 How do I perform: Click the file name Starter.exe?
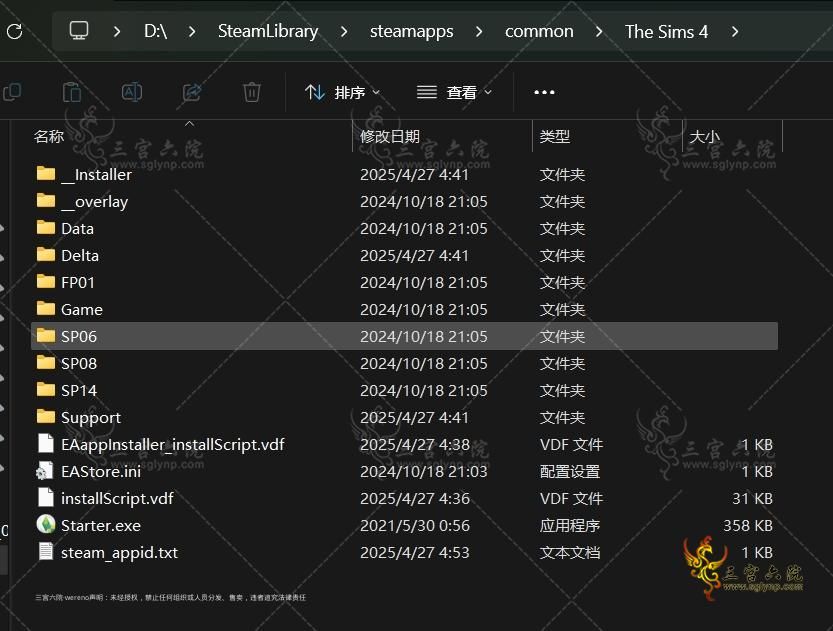101,525
